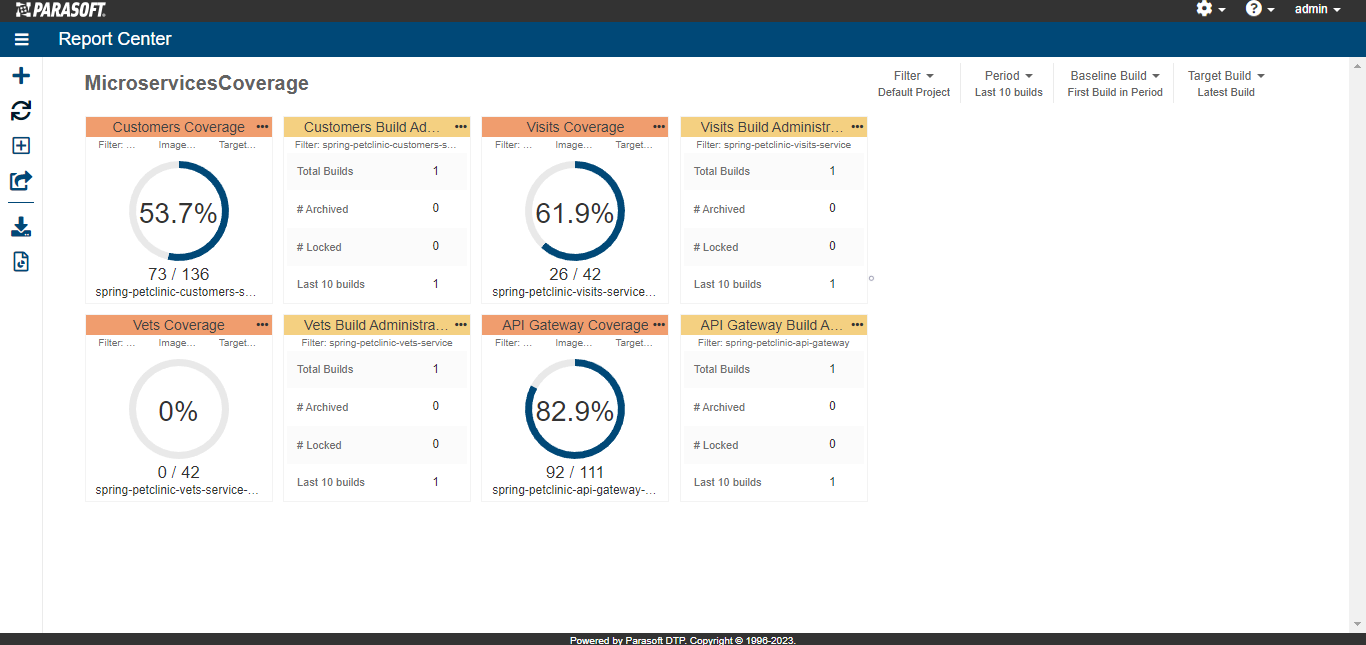
Task: Click the Add Dashboard plus icon
Action: tap(21, 76)
